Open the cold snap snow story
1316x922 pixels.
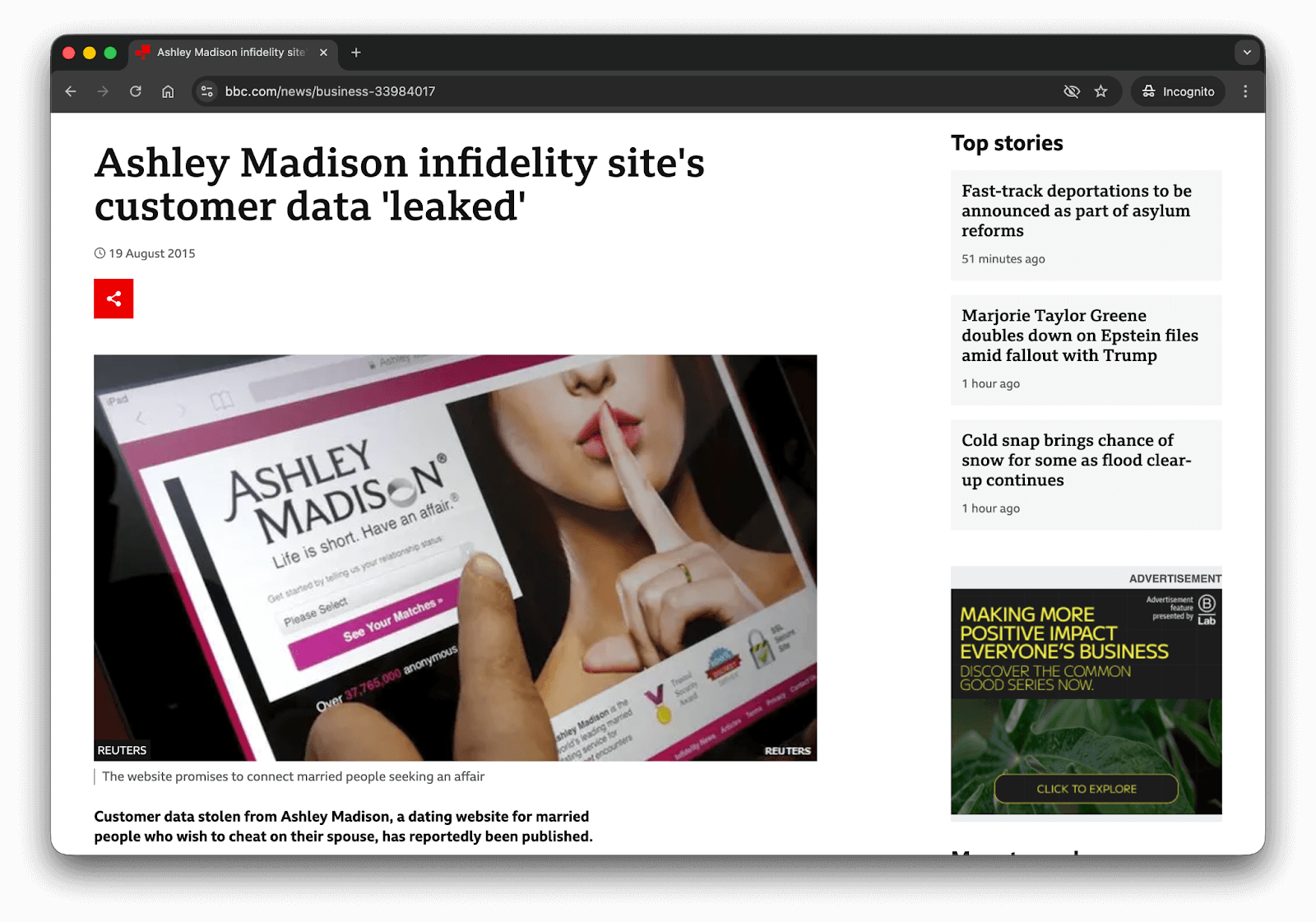[1076, 460]
